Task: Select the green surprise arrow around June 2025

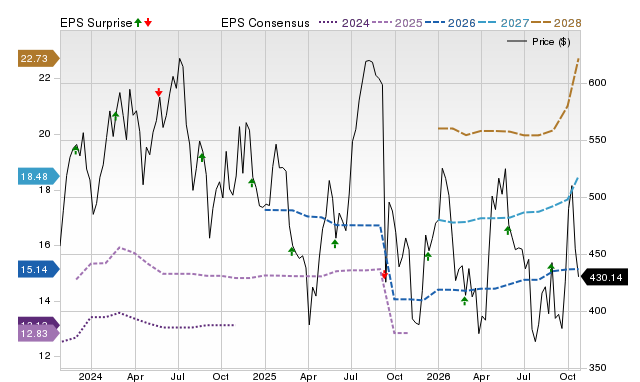Action: tap(335, 244)
